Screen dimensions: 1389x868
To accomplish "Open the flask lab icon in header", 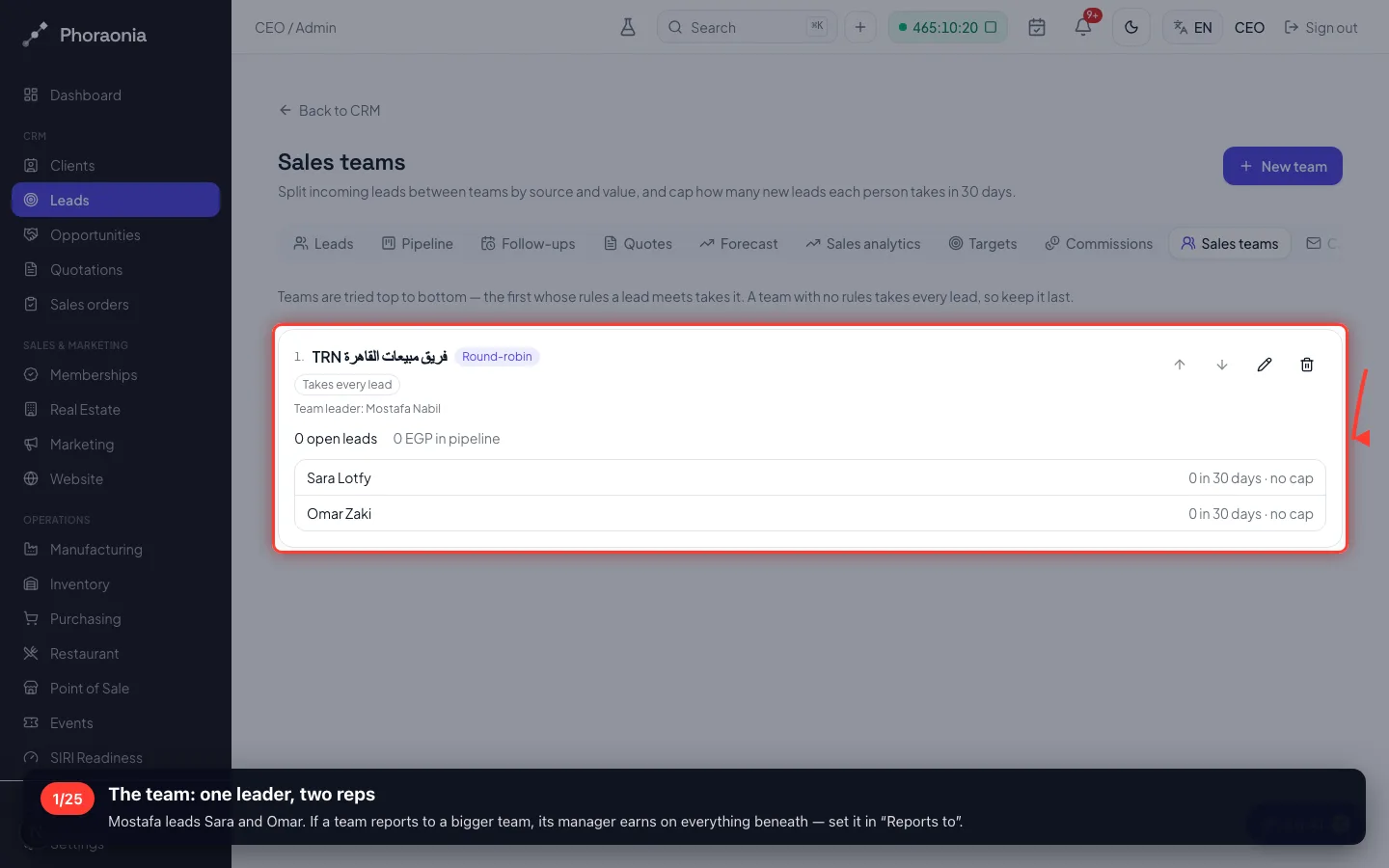I will 628,27.
